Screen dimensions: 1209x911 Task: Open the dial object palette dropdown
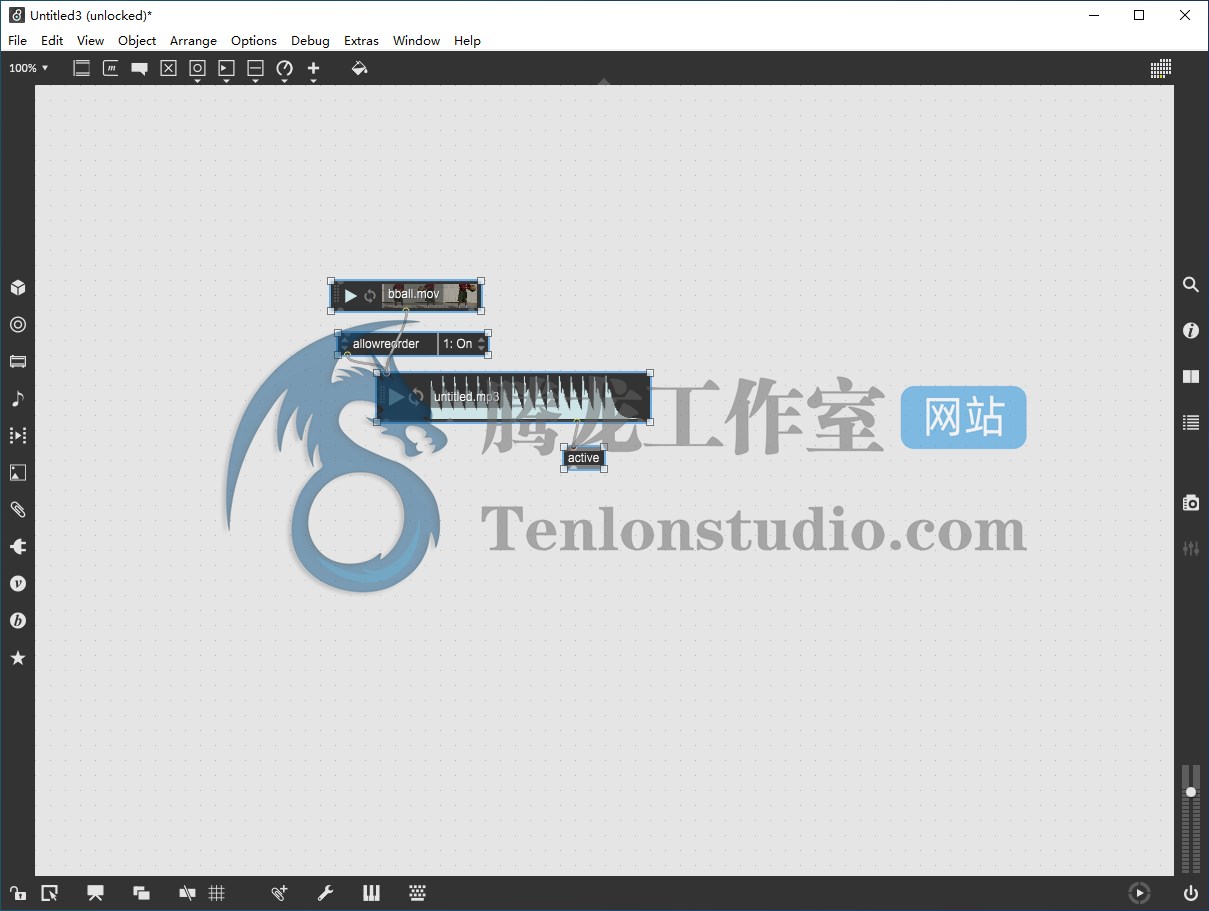tap(284, 70)
